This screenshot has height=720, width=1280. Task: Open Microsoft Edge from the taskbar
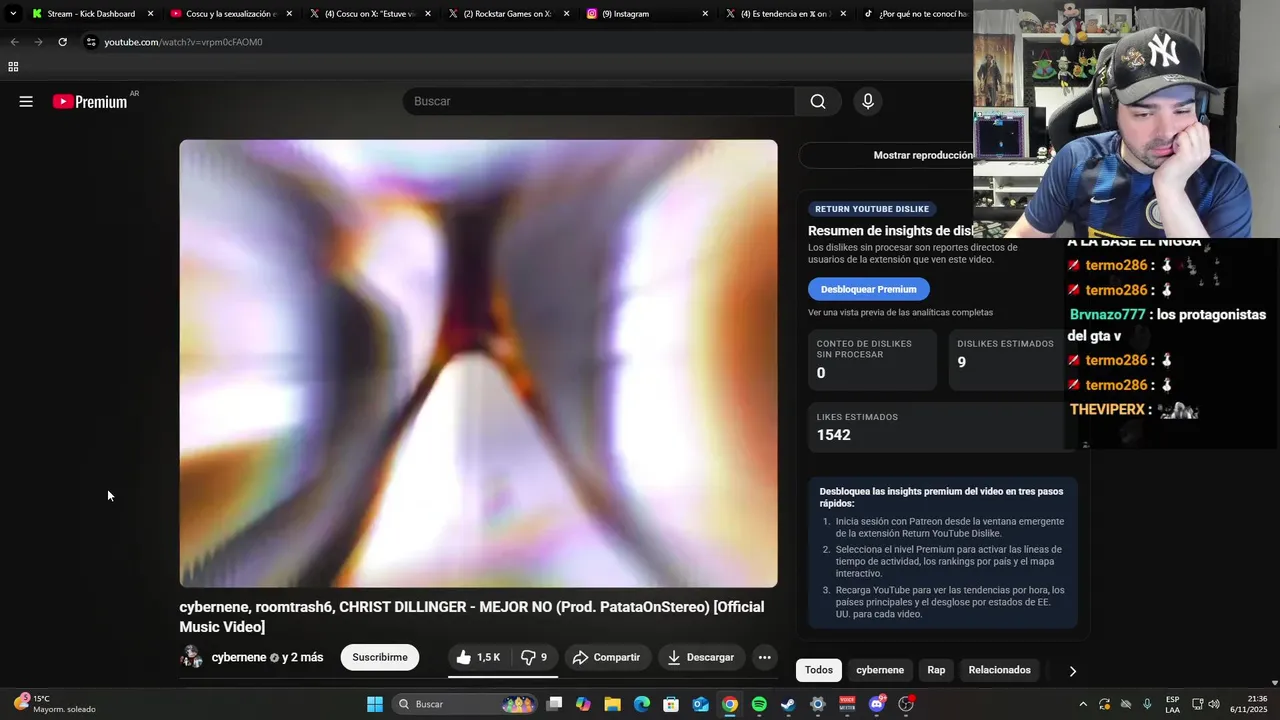click(x=642, y=704)
